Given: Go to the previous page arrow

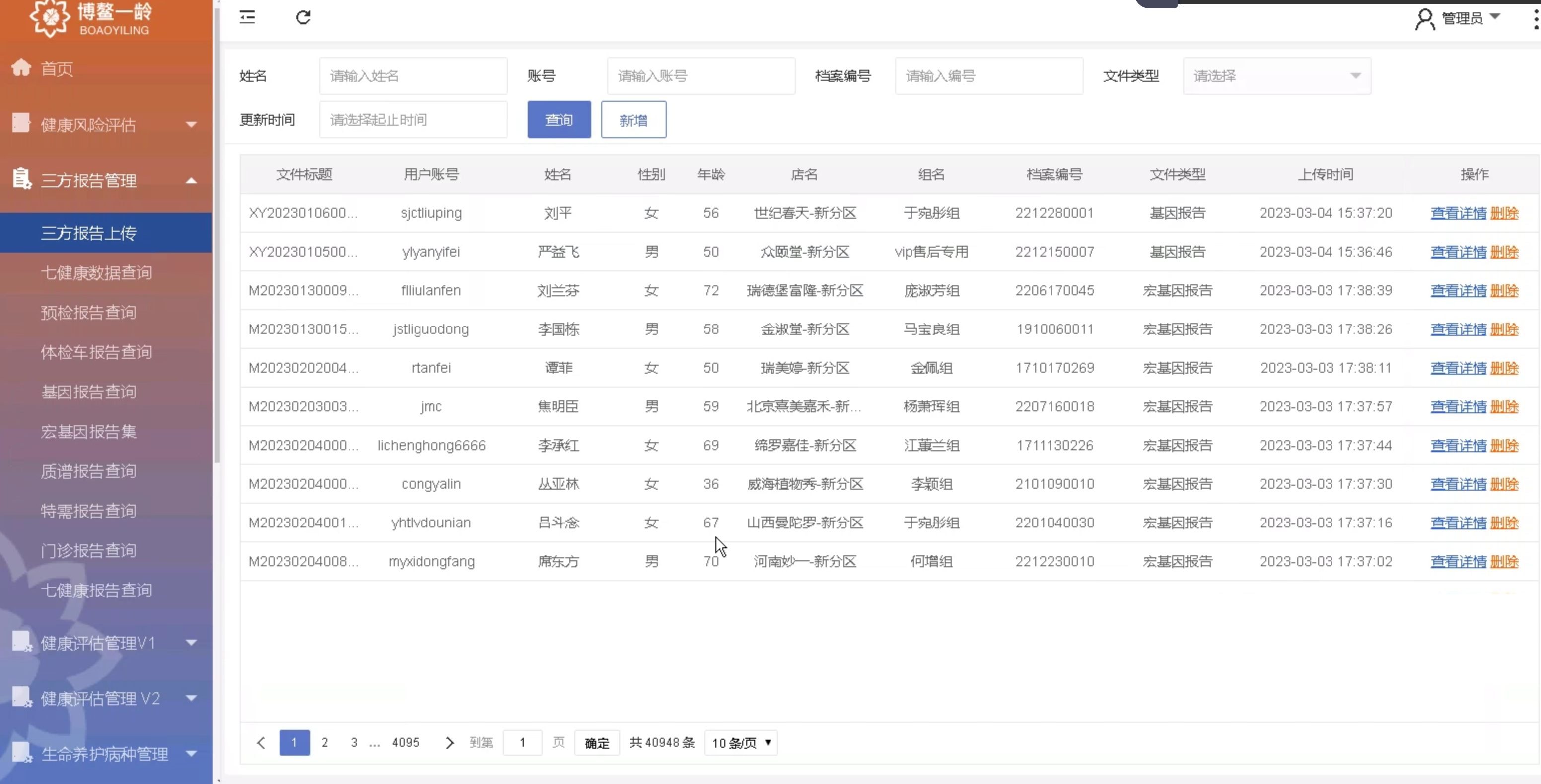Looking at the screenshot, I should 261,743.
